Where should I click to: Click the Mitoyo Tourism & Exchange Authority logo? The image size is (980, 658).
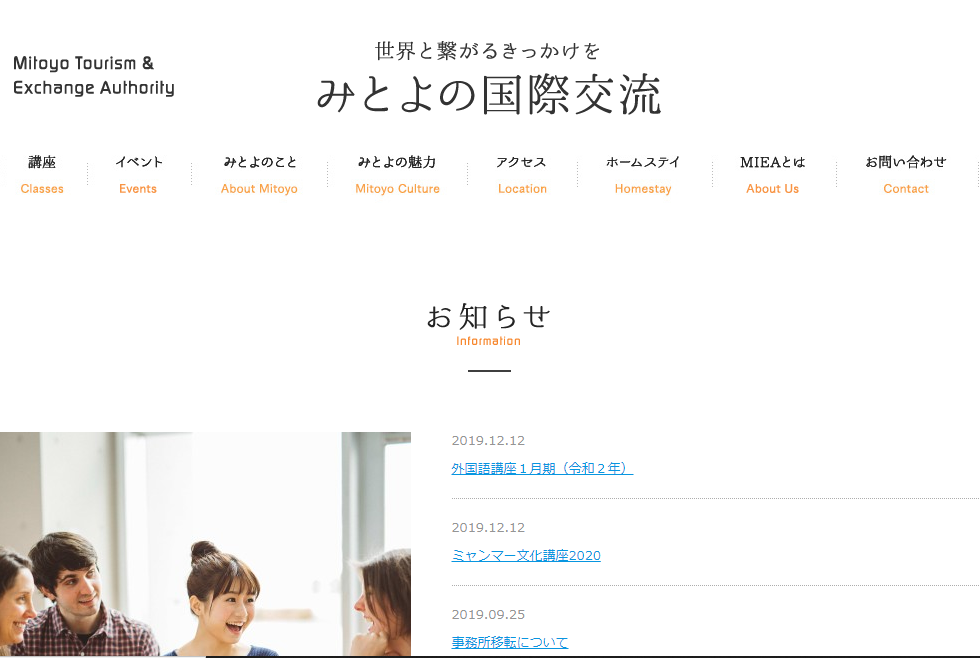pos(94,76)
